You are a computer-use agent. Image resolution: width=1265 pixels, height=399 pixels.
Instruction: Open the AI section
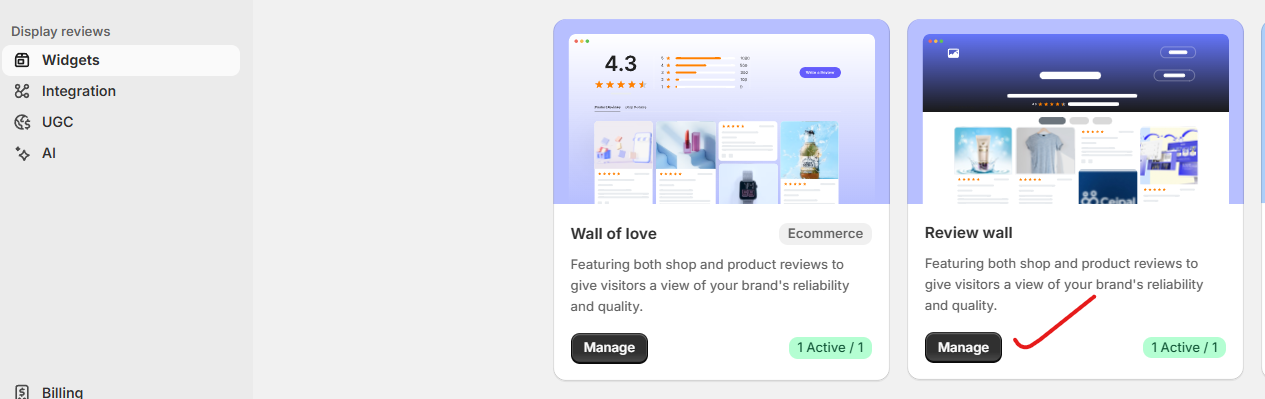(121, 153)
